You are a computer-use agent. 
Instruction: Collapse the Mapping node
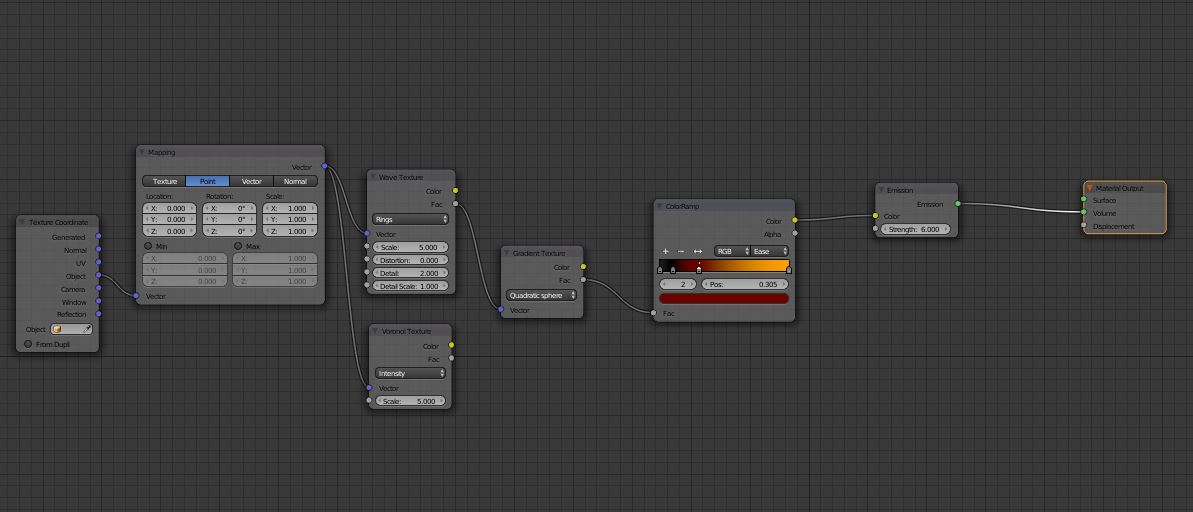142,152
